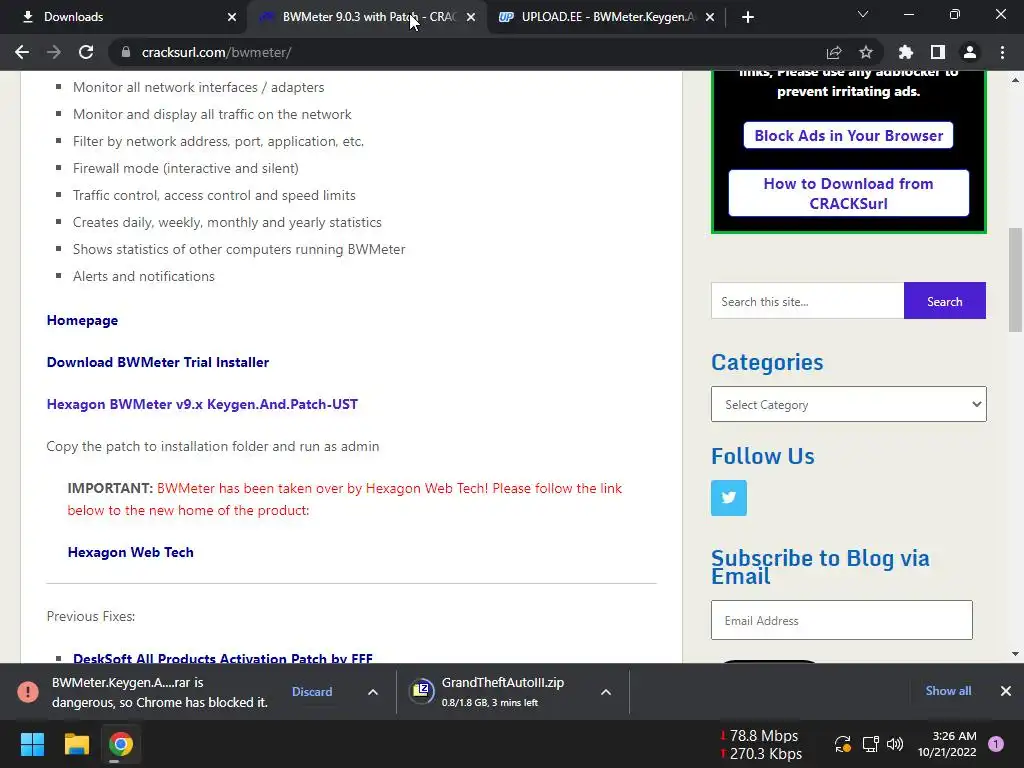Open a new browser tab
The height and width of the screenshot is (768, 1024).
pos(748,17)
